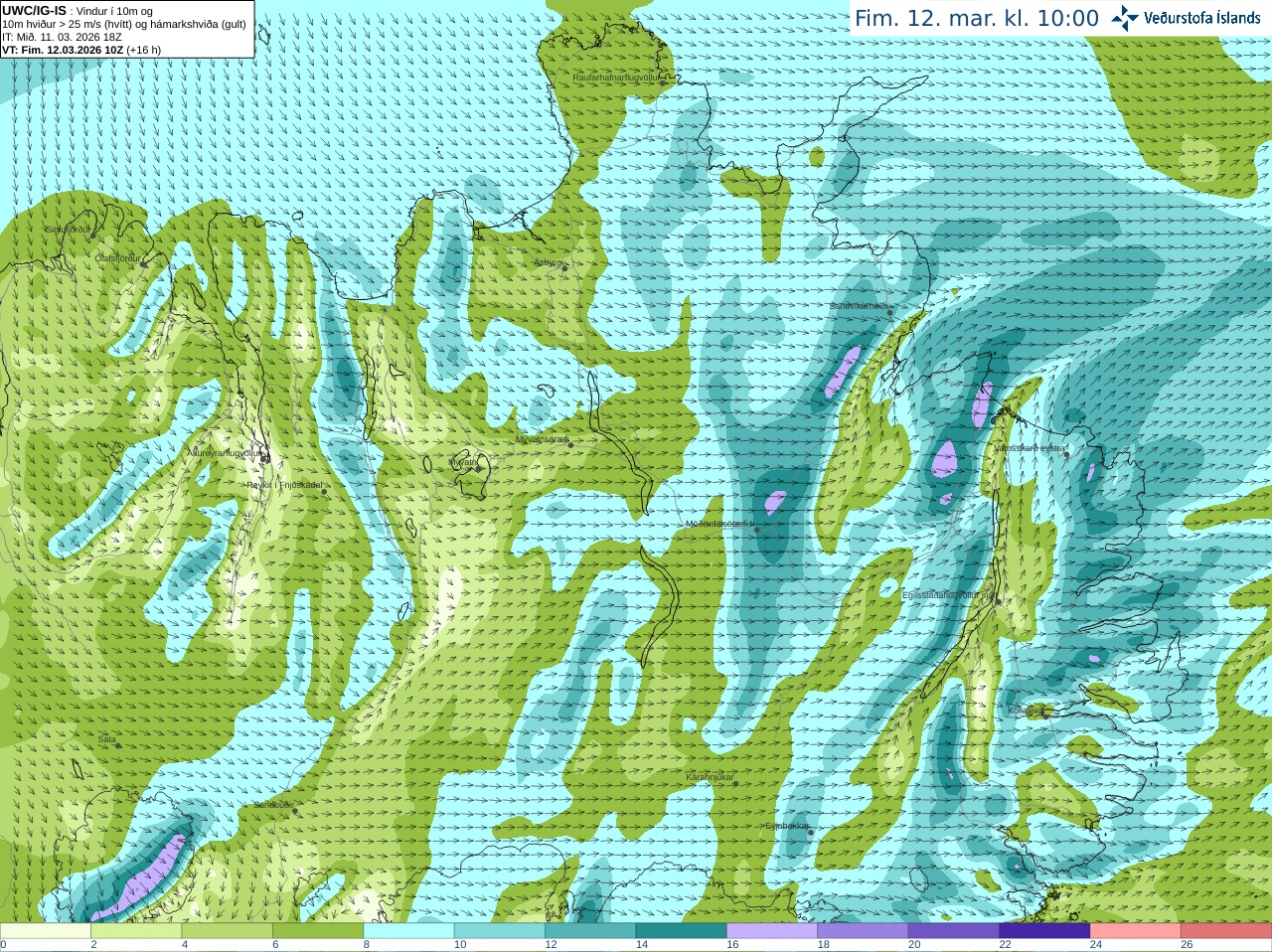Viewport: 1272px width, 952px height.
Task: Click the Siglufjörður station marker
Action: 94,236
